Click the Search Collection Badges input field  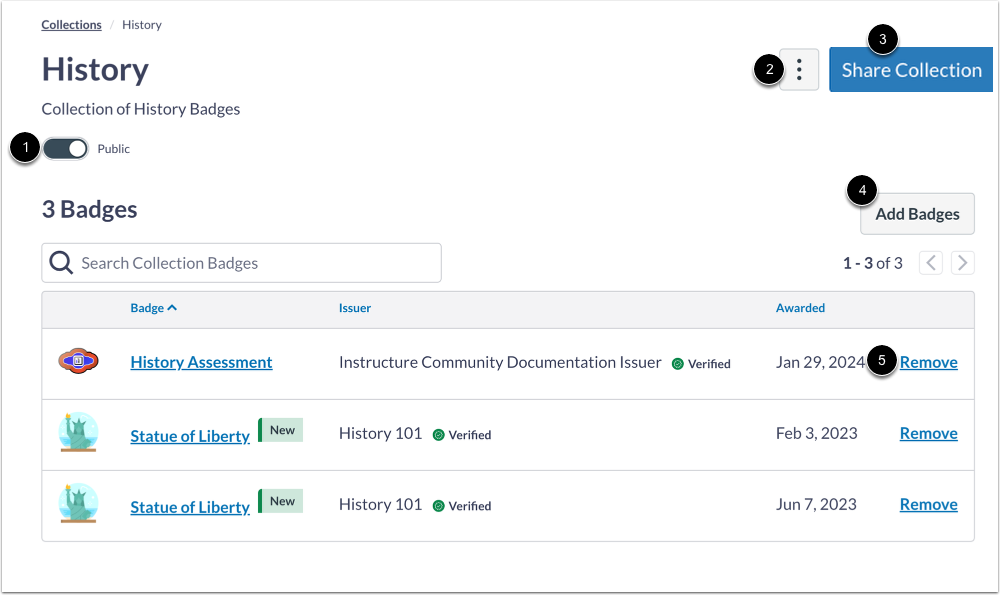point(240,262)
